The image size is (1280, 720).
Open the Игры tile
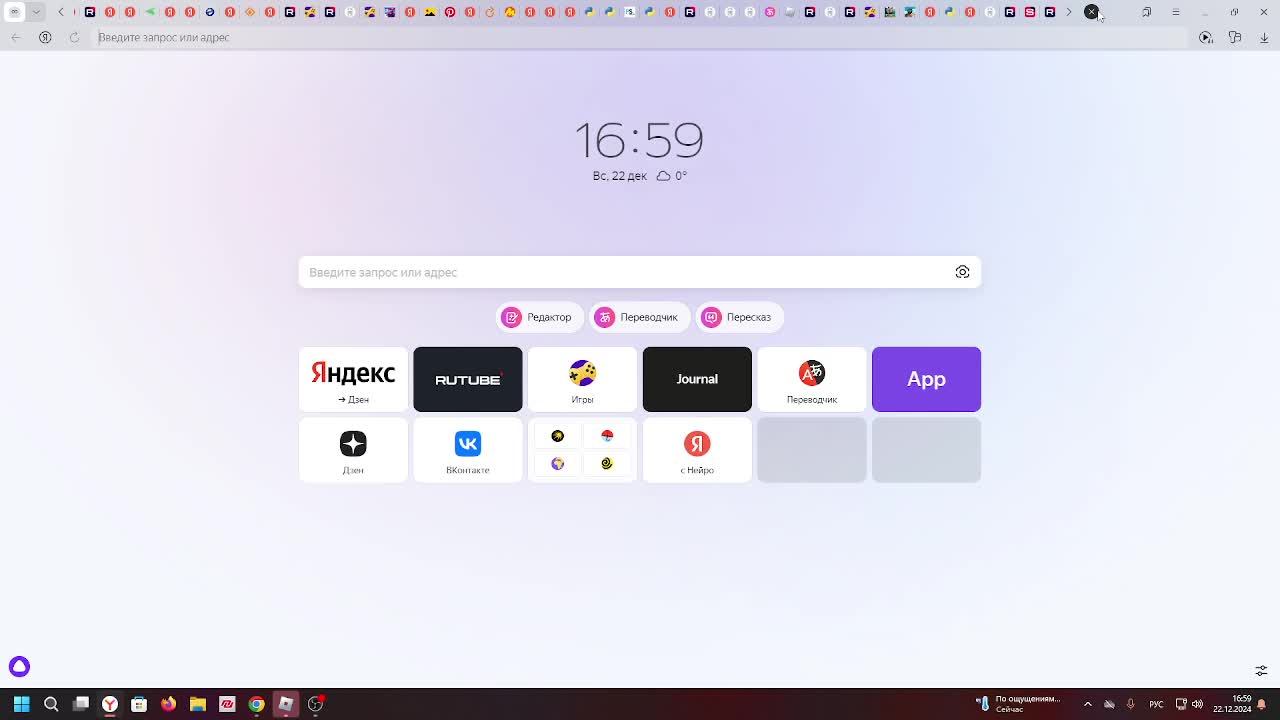click(x=582, y=379)
